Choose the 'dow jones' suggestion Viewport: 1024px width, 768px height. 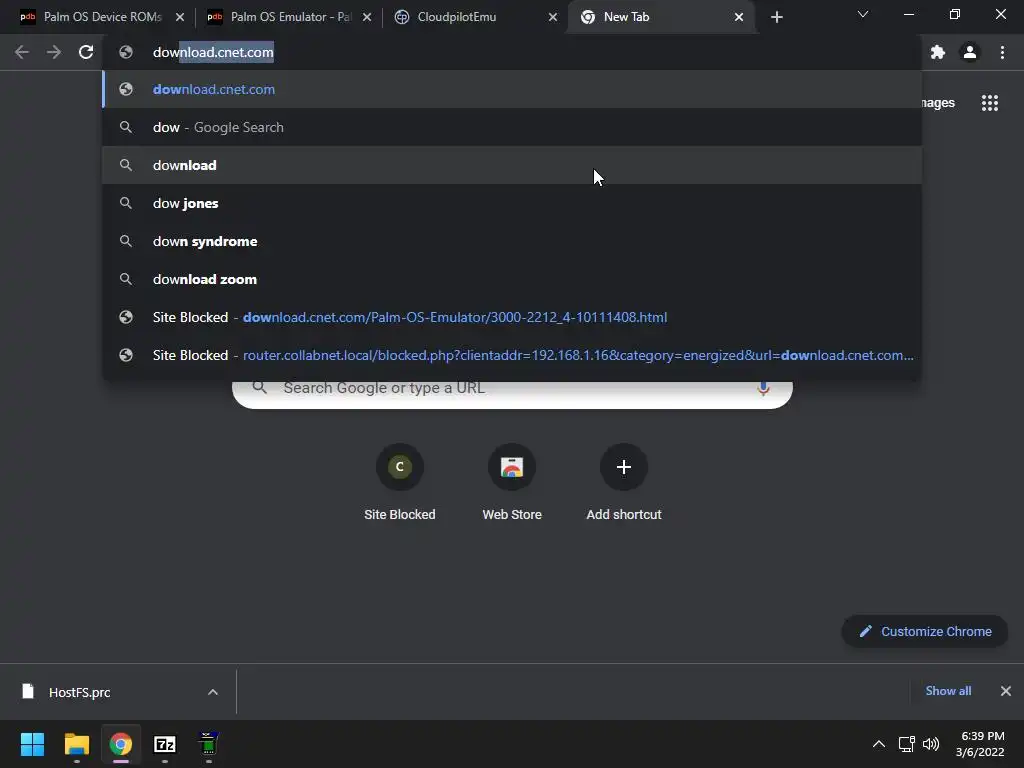click(512, 203)
